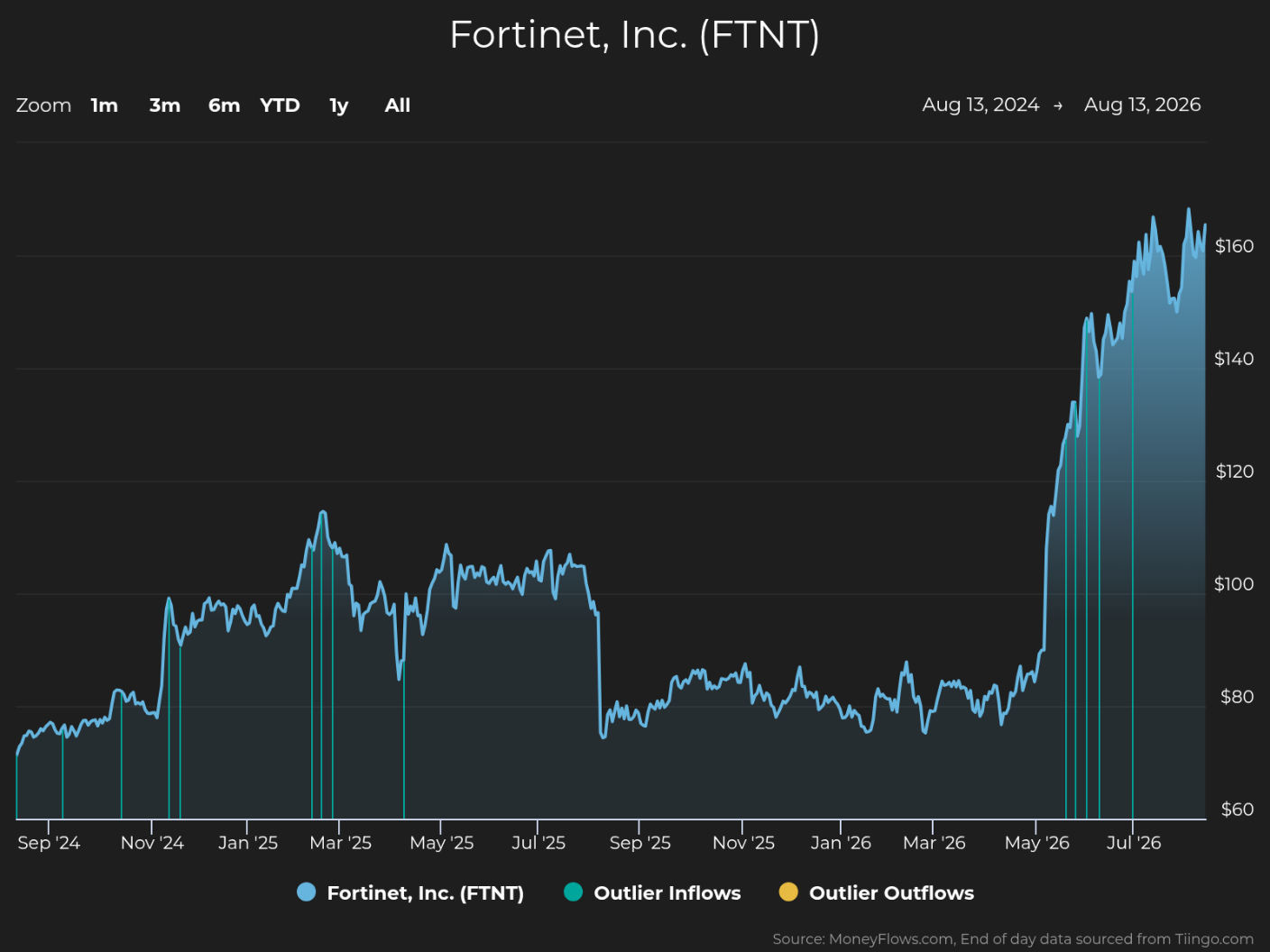Click the $80 axis label
Screen dimensions: 1270x952
[1237, 697]
